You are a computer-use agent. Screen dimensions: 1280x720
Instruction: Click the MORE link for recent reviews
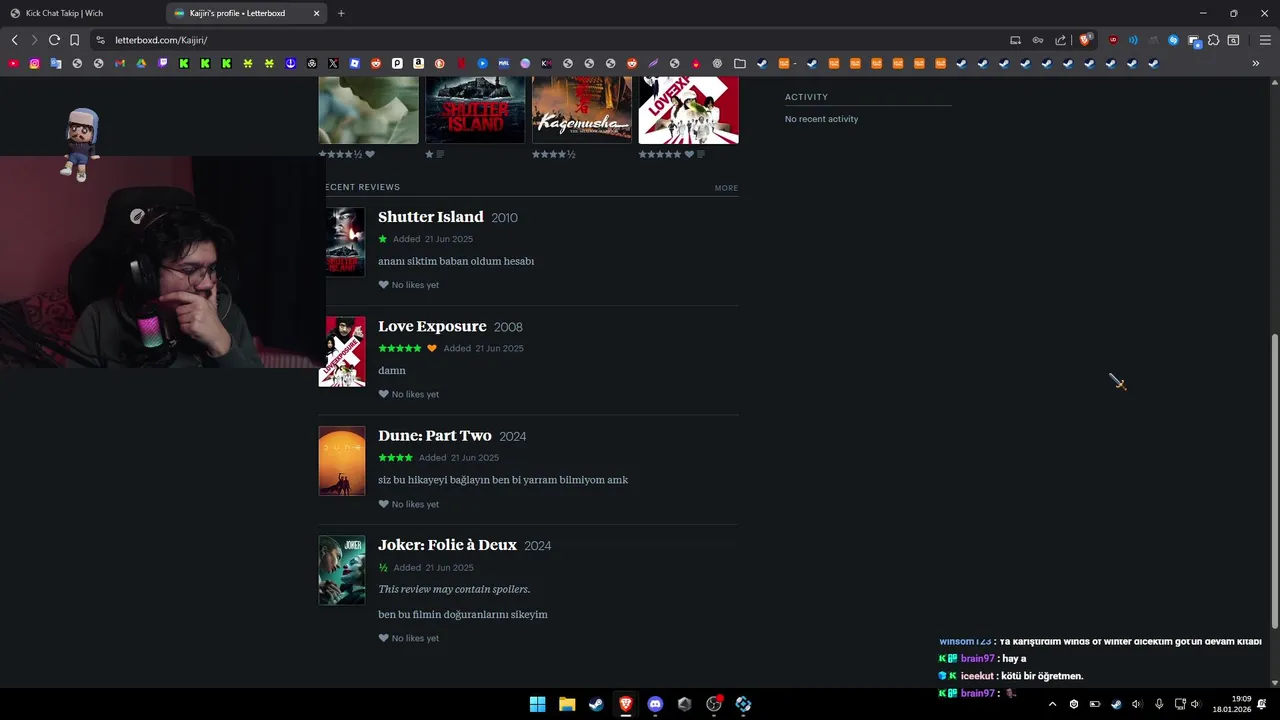point(726,188)
